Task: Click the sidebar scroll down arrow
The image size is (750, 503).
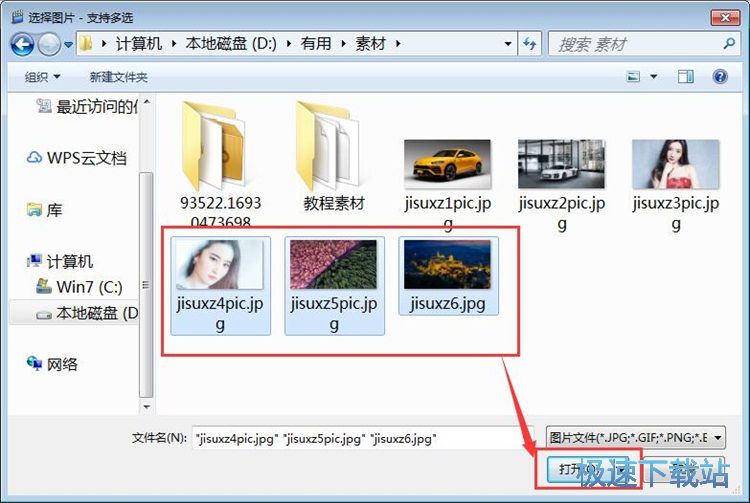Action: click(146, 407)
